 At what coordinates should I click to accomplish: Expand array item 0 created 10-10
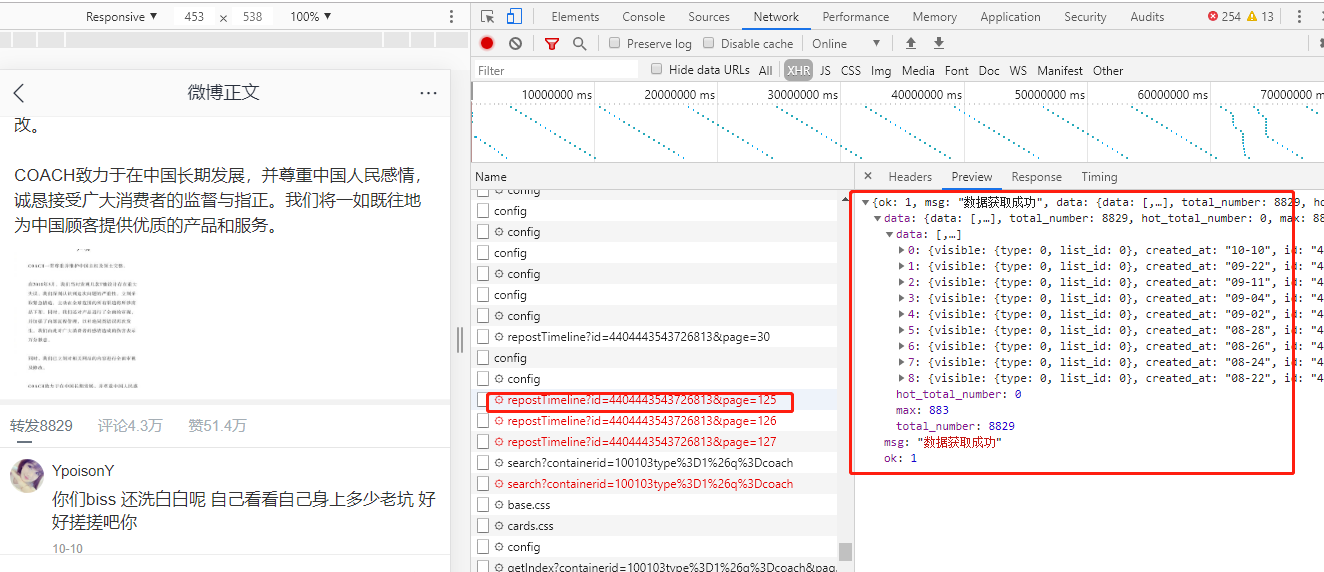tap(902, 250)
